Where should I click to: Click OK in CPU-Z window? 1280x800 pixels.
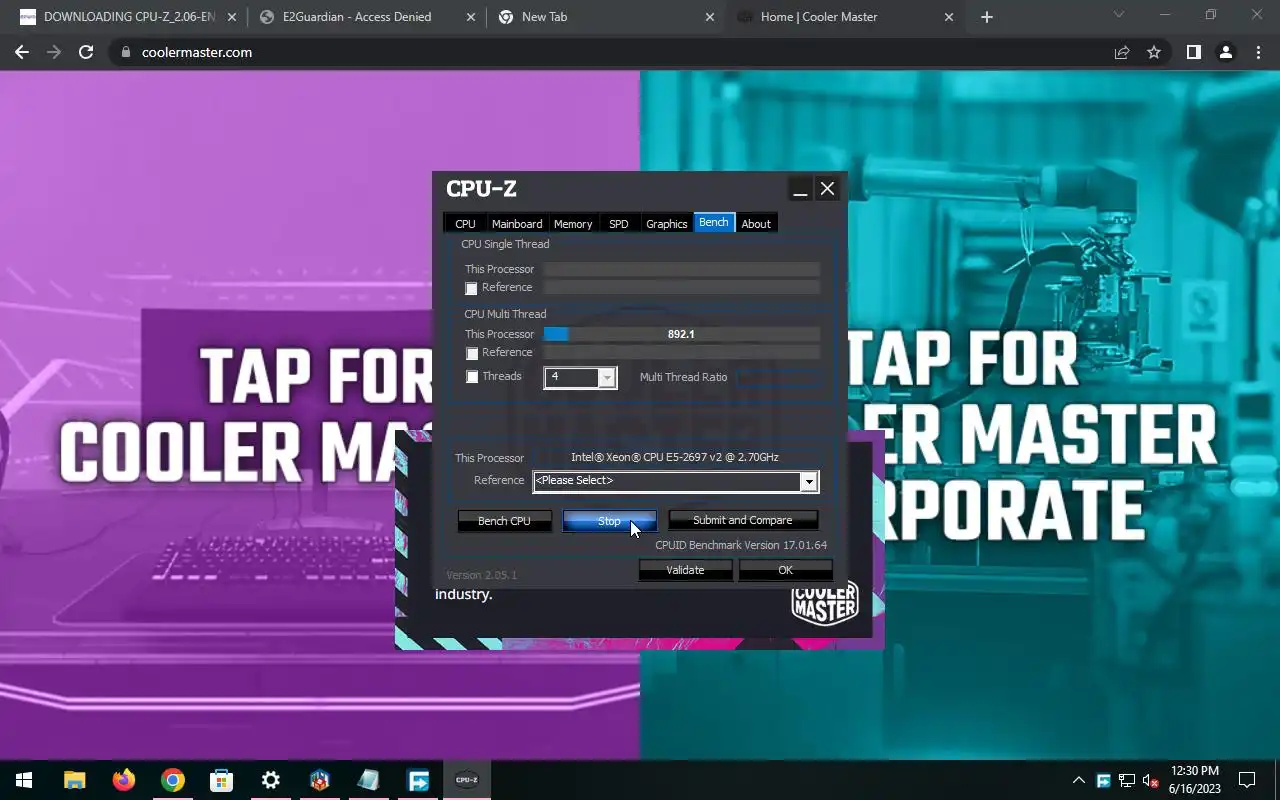point(786,570)
